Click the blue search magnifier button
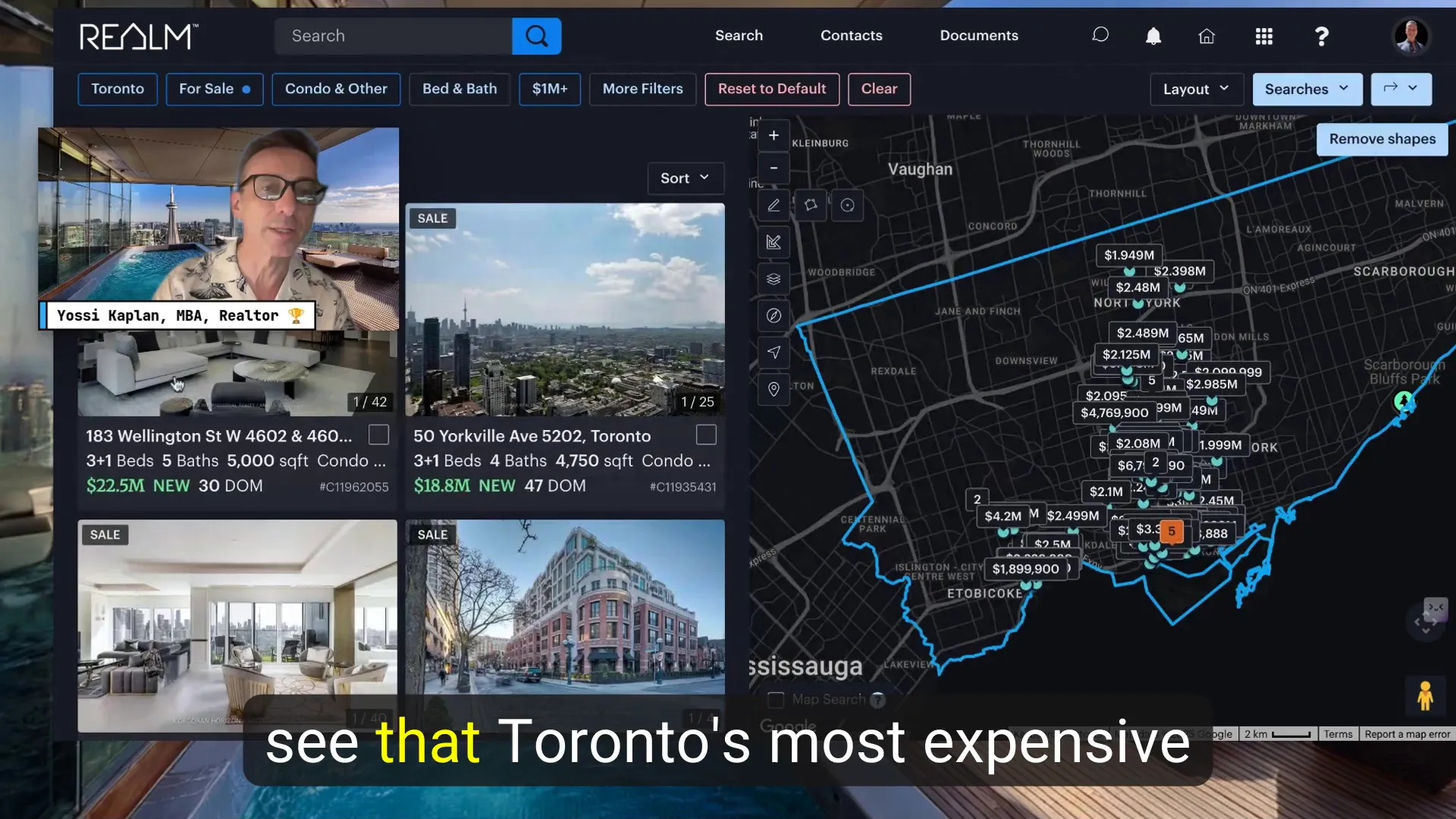The height and width of the screenshot is (819, 1456). pos(537,36)
